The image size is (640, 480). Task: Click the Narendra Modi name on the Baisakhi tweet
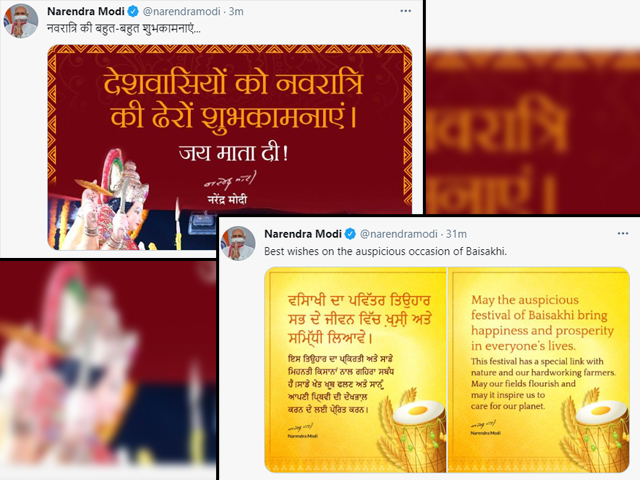tap(303, 234)
